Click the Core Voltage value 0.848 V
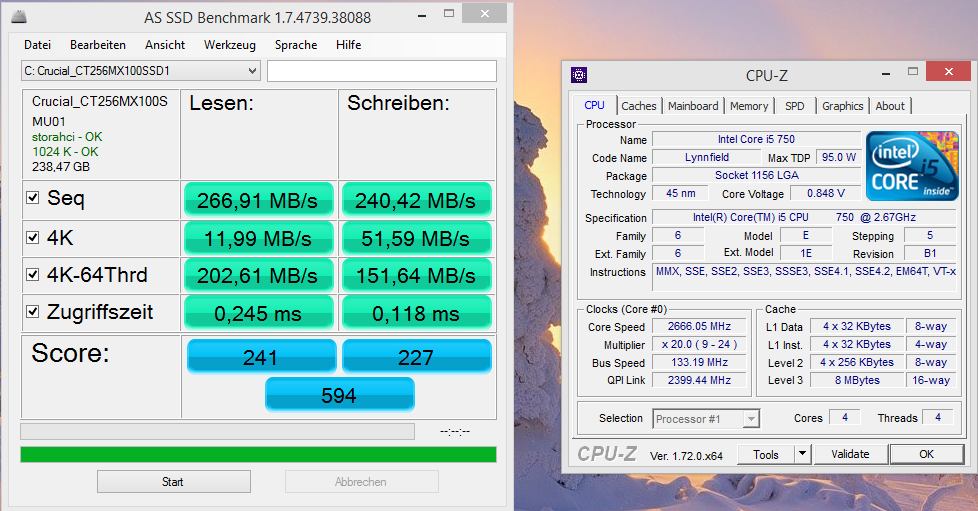The width and height of the screenshot is (978, 511). click(x=825, y=193)
